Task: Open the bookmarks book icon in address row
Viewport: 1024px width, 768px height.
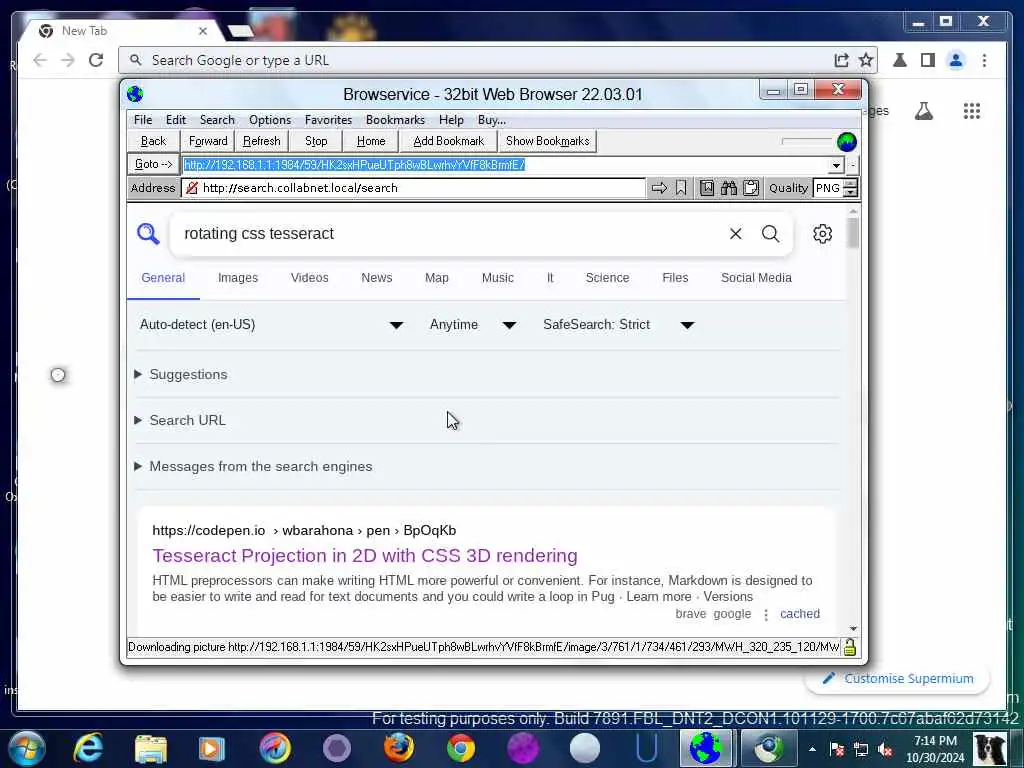Action: 707,188
